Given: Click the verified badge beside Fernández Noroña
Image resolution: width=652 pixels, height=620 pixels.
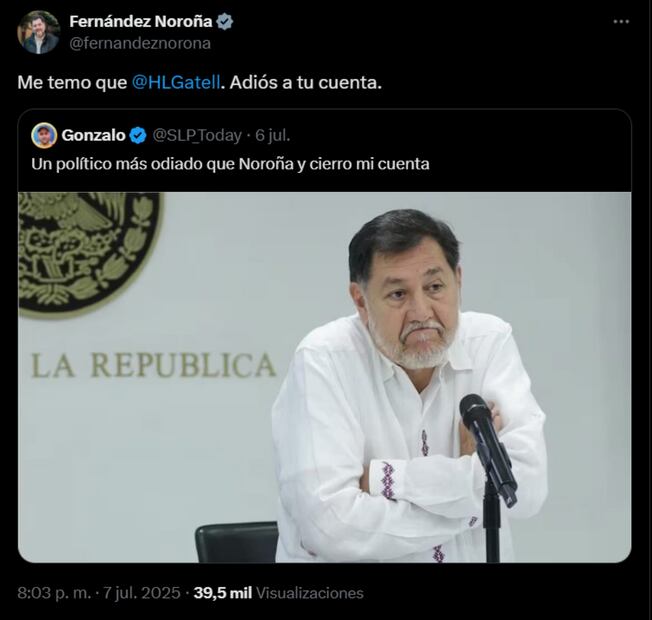Looking at the screenshot, I should (x=226, y=22).
